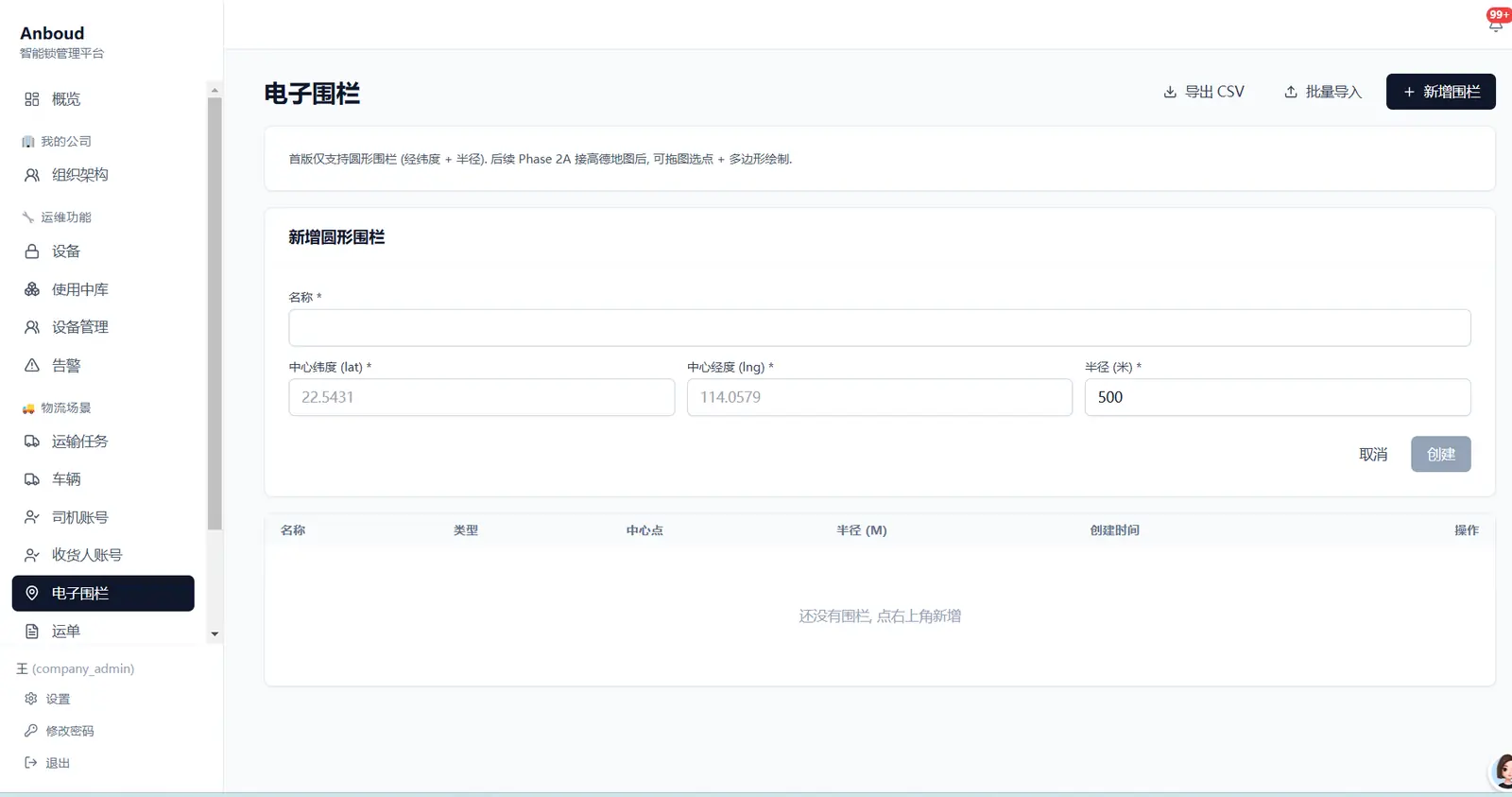Open 运单 in the sidebar
This screenshot has width=1512, height=797.
(x=103, y=632)
